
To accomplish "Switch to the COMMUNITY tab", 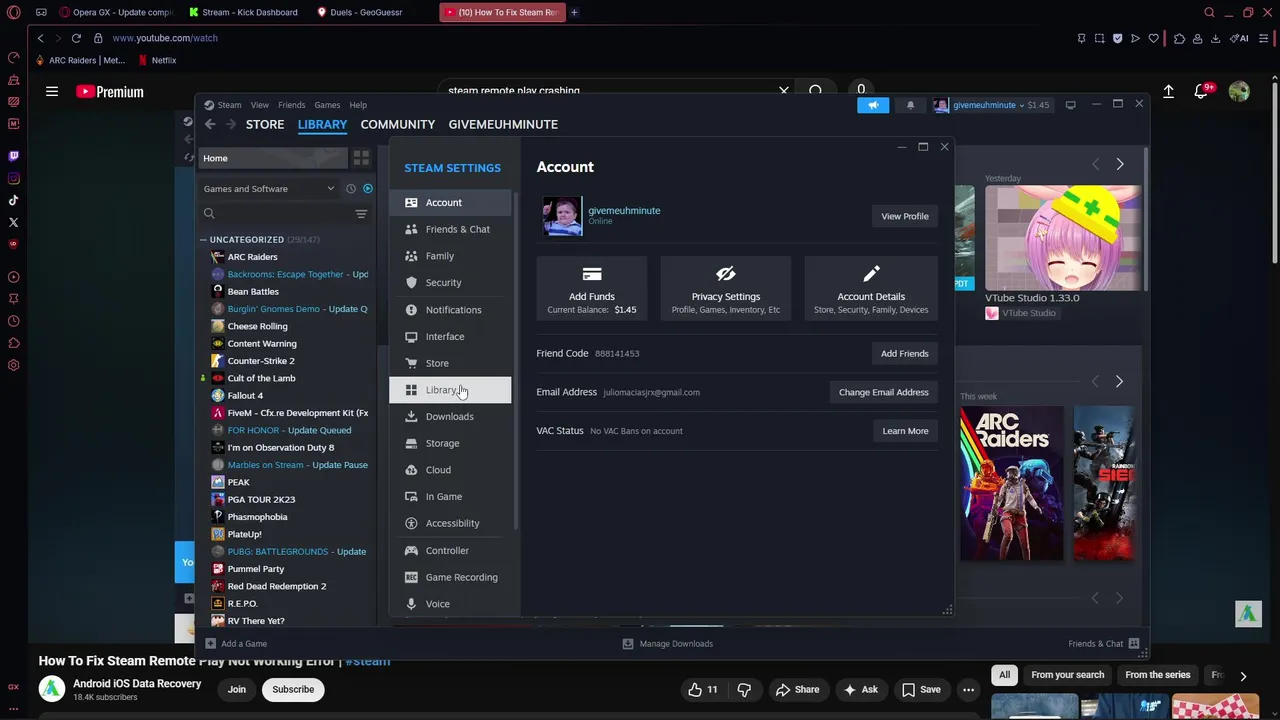I will tap(398, 124).
